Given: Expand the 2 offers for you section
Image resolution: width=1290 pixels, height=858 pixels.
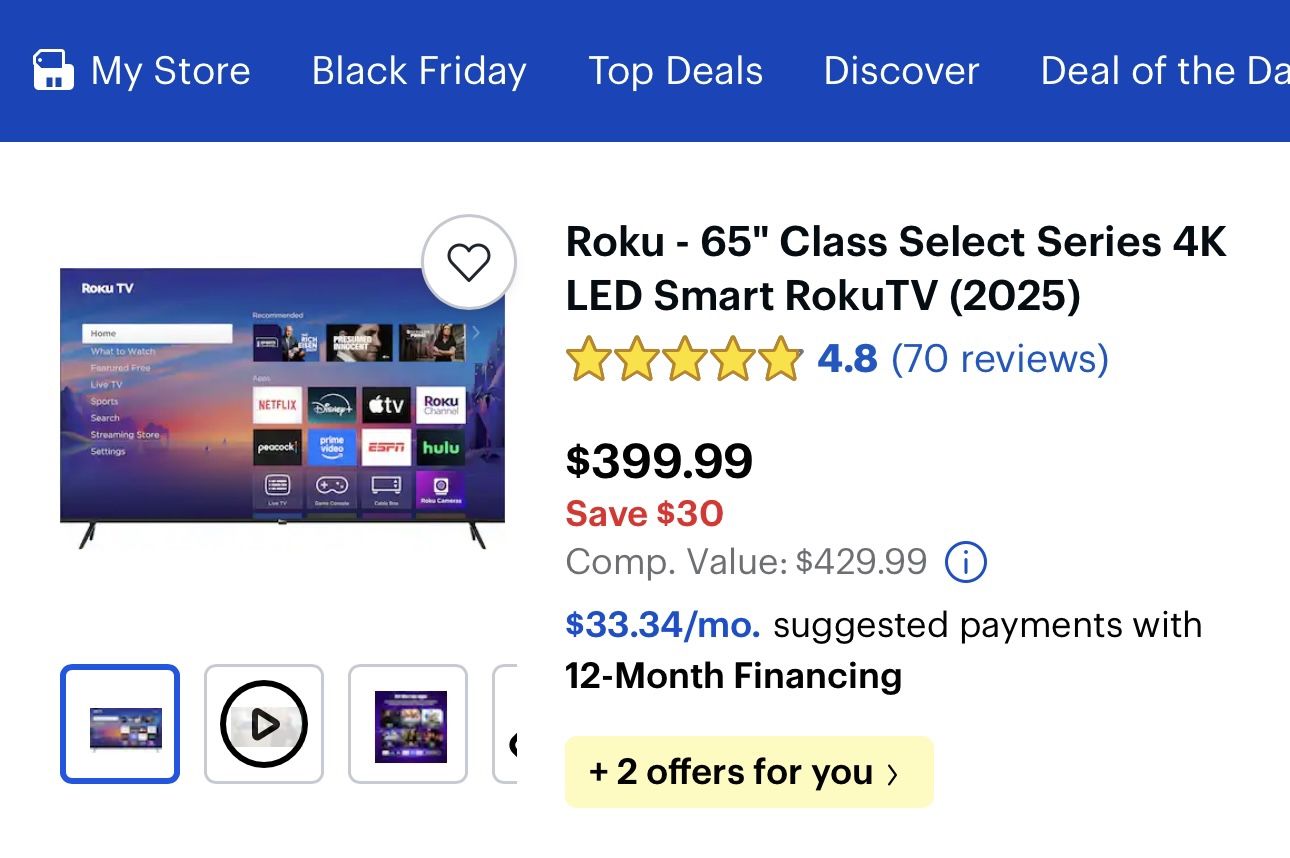Looking at the screenshot, I should click(x=748, y=771).
